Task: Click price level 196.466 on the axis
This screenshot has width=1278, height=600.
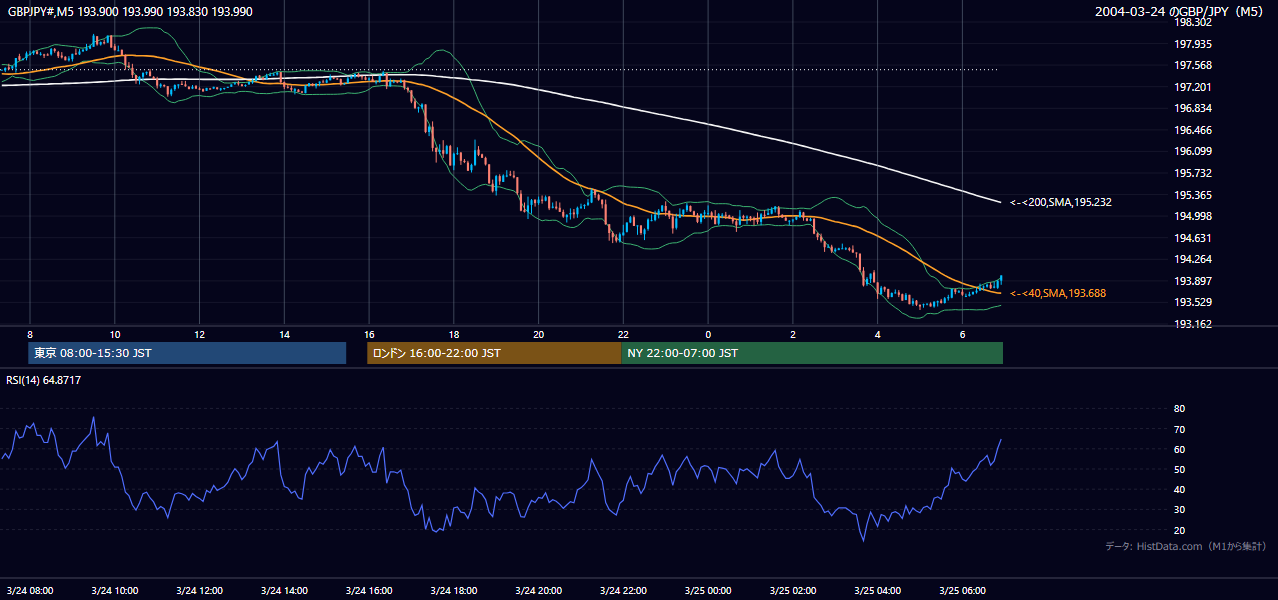Action: [1192, 130]
